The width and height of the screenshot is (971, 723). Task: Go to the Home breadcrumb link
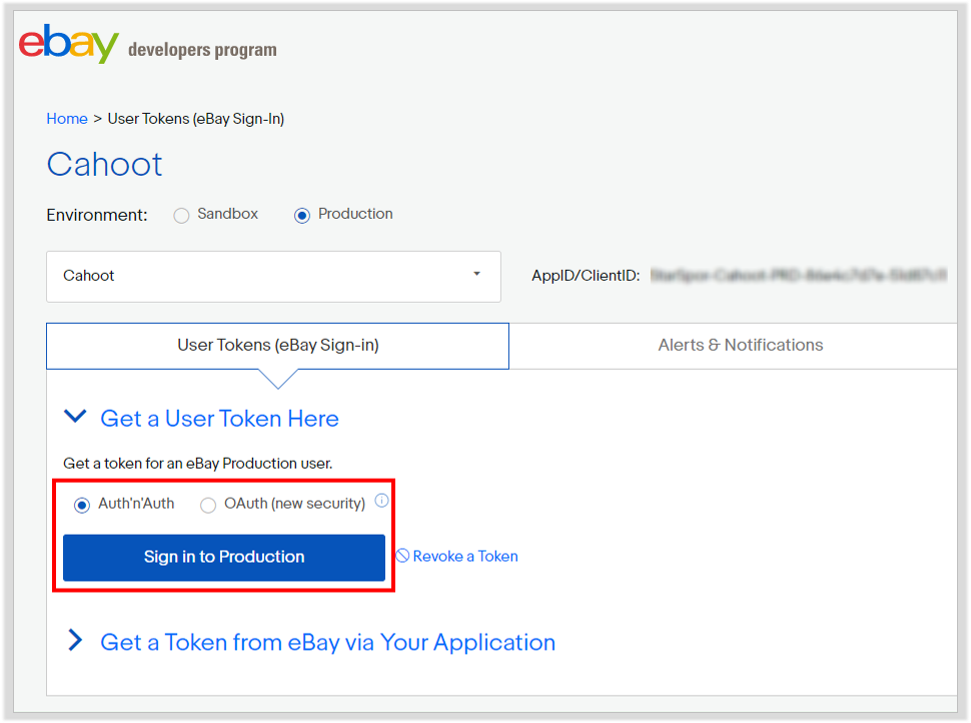67,118
